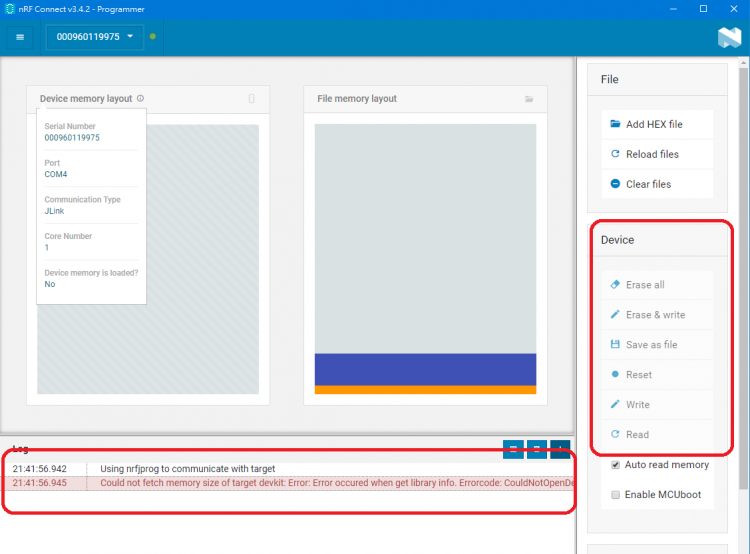Choose Erase & write device action
750x554 pixels.
point(655,315)
